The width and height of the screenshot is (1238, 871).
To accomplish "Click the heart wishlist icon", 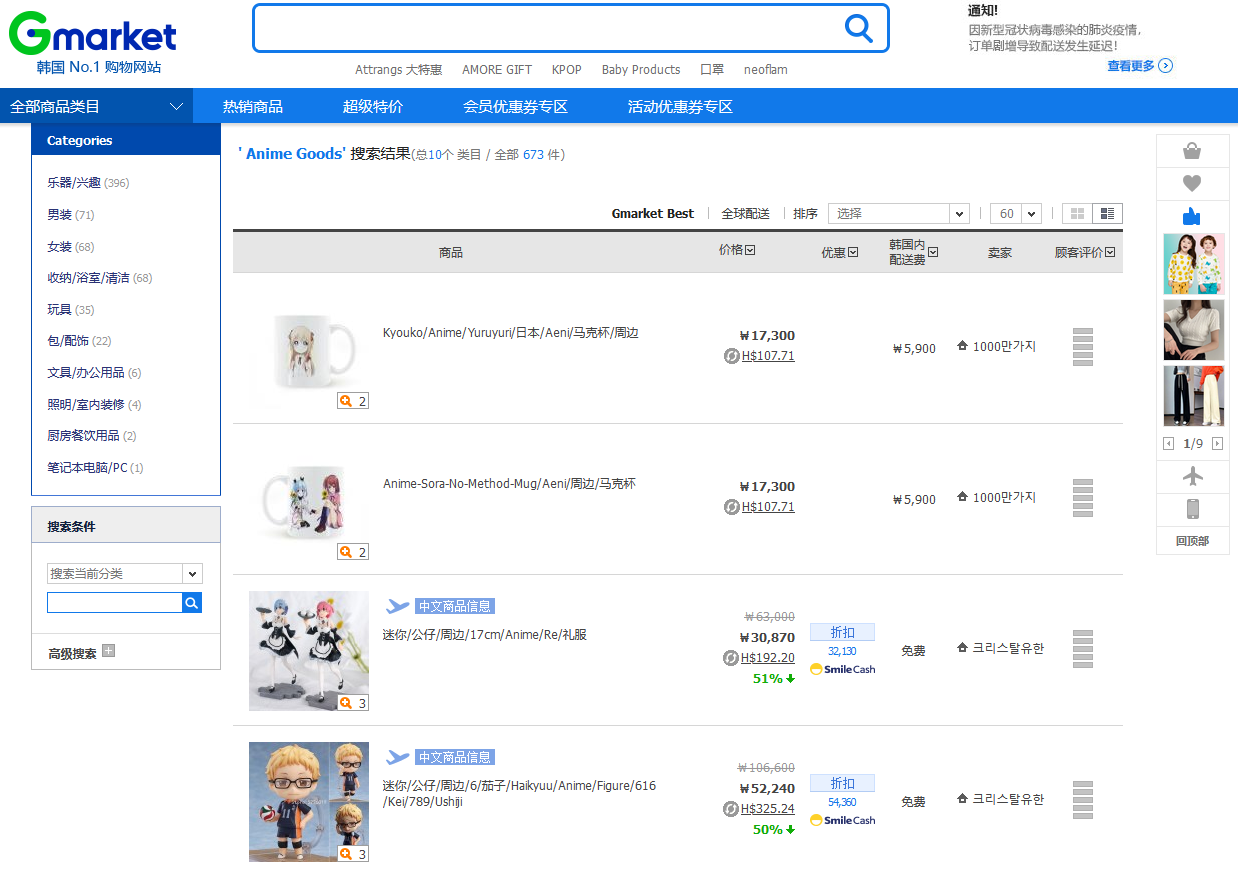I will 1191,184.
